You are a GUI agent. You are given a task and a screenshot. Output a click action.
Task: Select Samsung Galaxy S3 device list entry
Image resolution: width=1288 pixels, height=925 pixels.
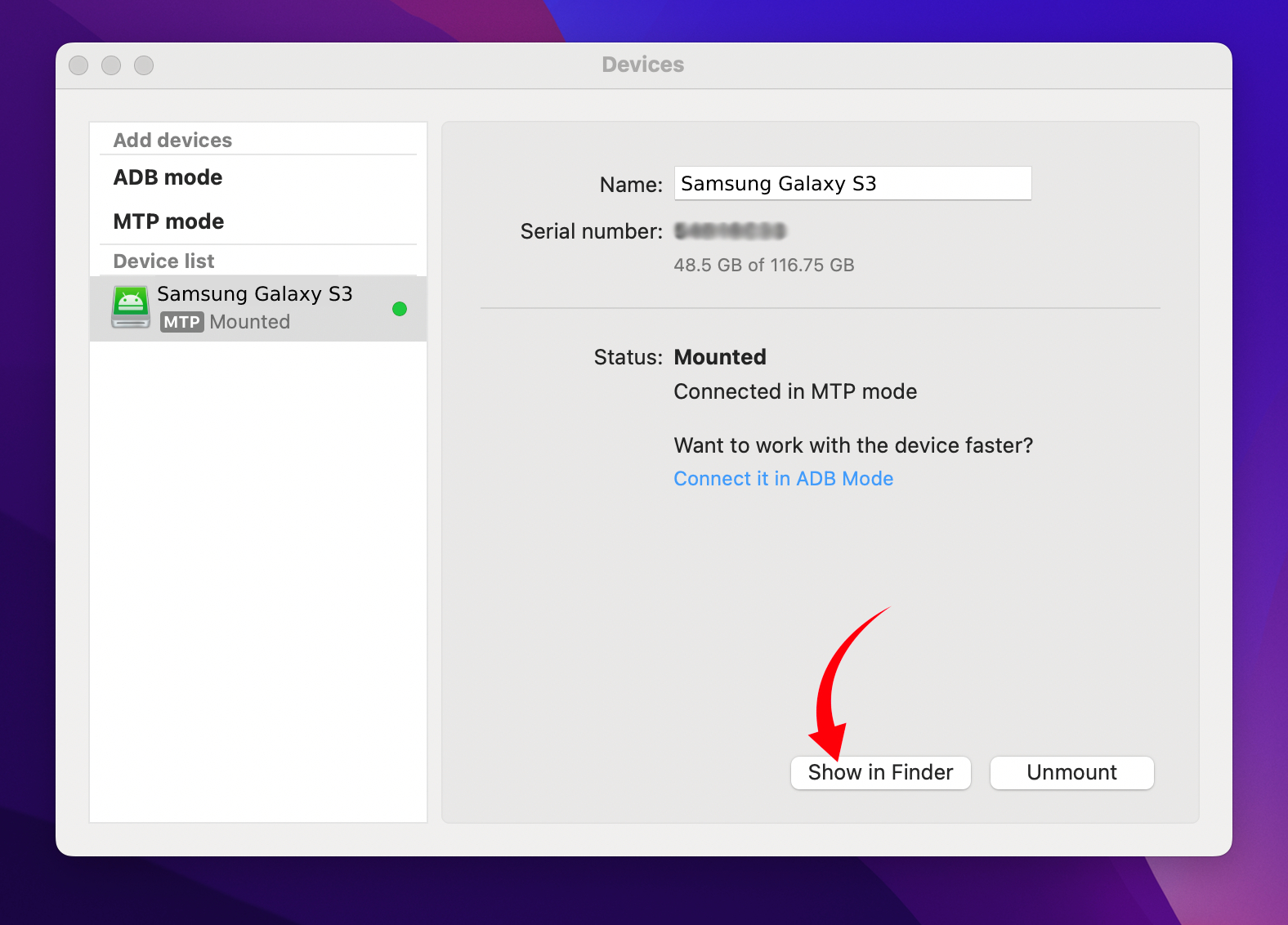click(258, 308)
